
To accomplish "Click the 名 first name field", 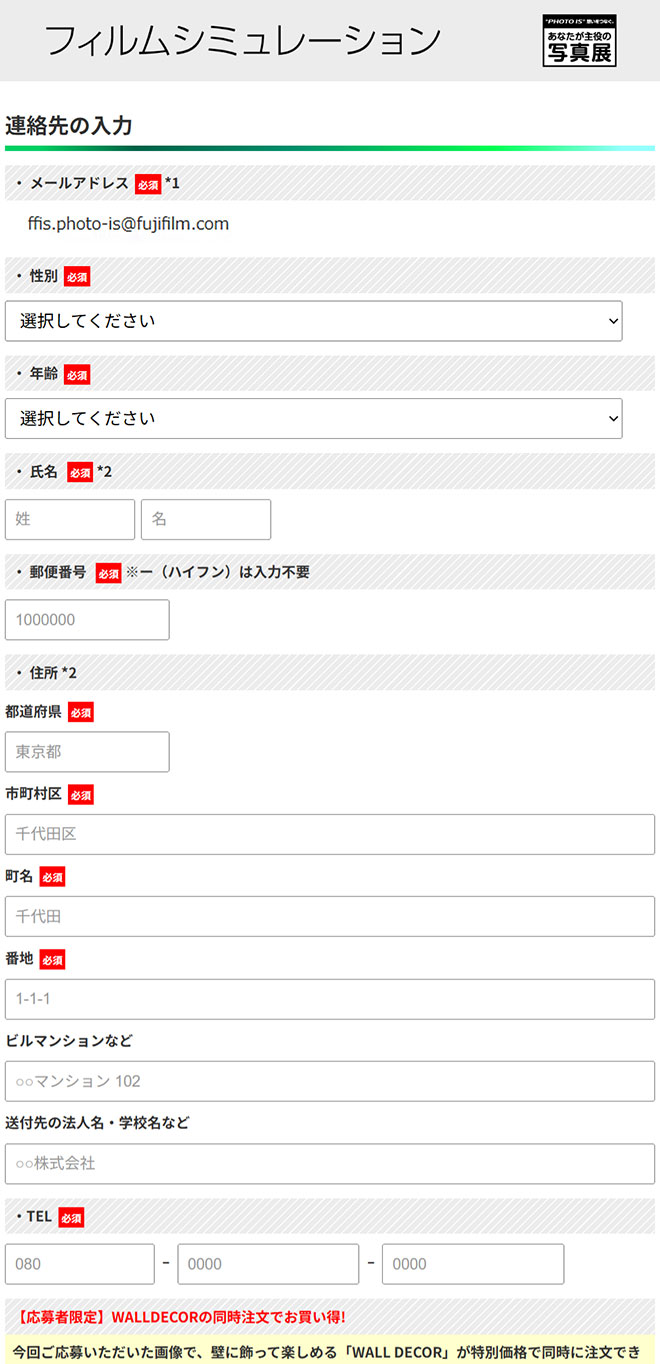I will 206,520.
